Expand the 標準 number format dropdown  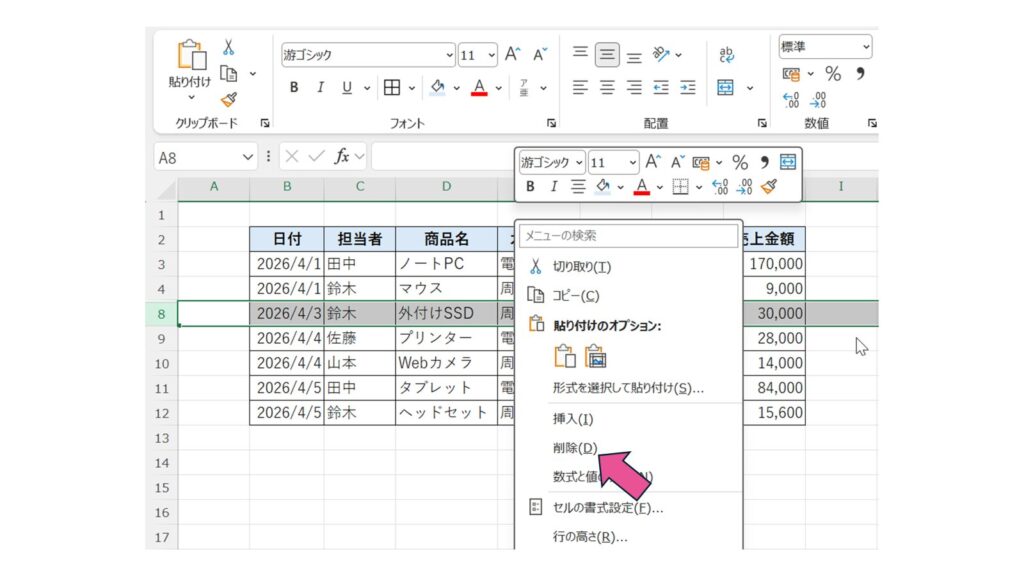click(865, 47)
